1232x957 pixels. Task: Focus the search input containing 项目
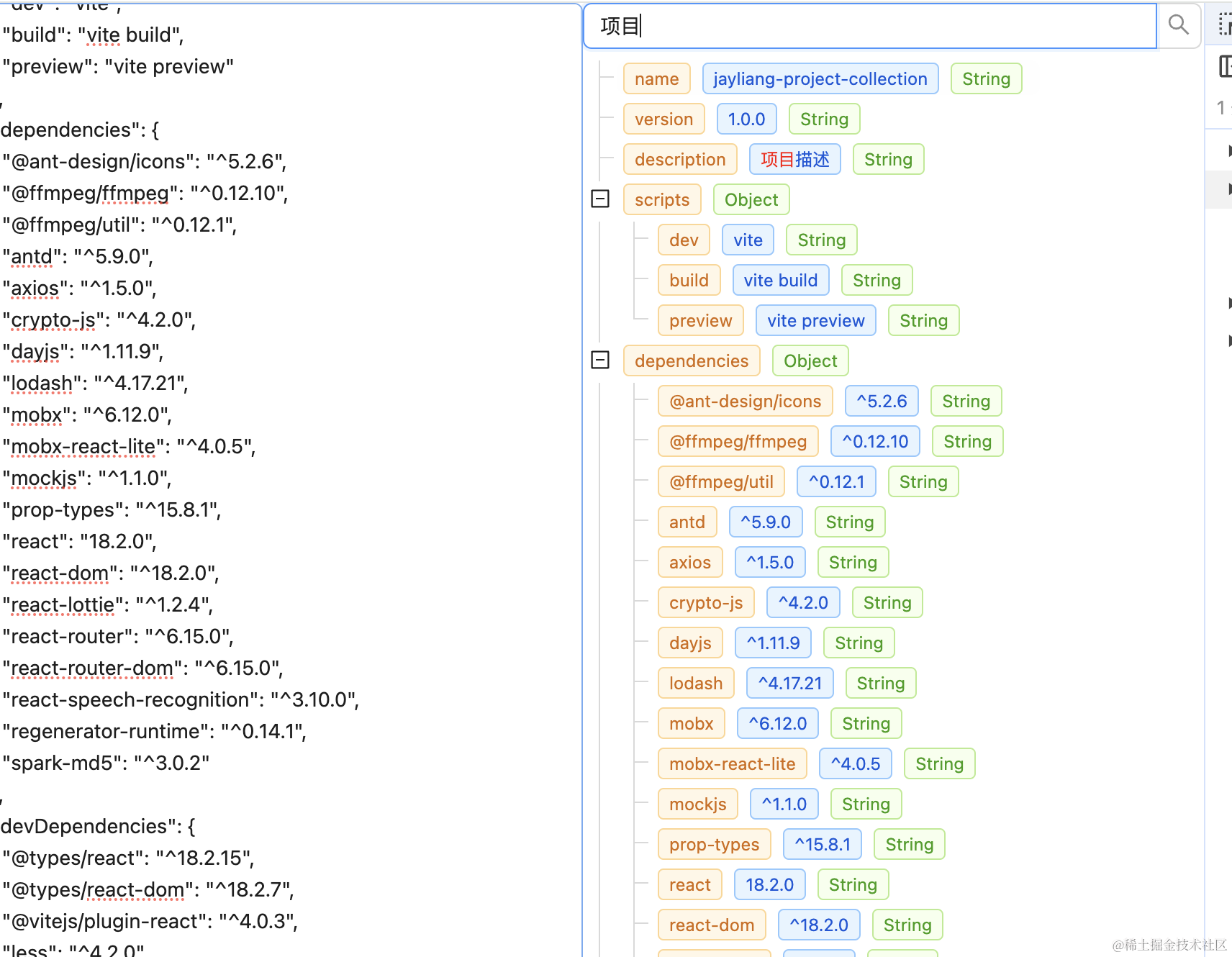[x=870, y=26]
